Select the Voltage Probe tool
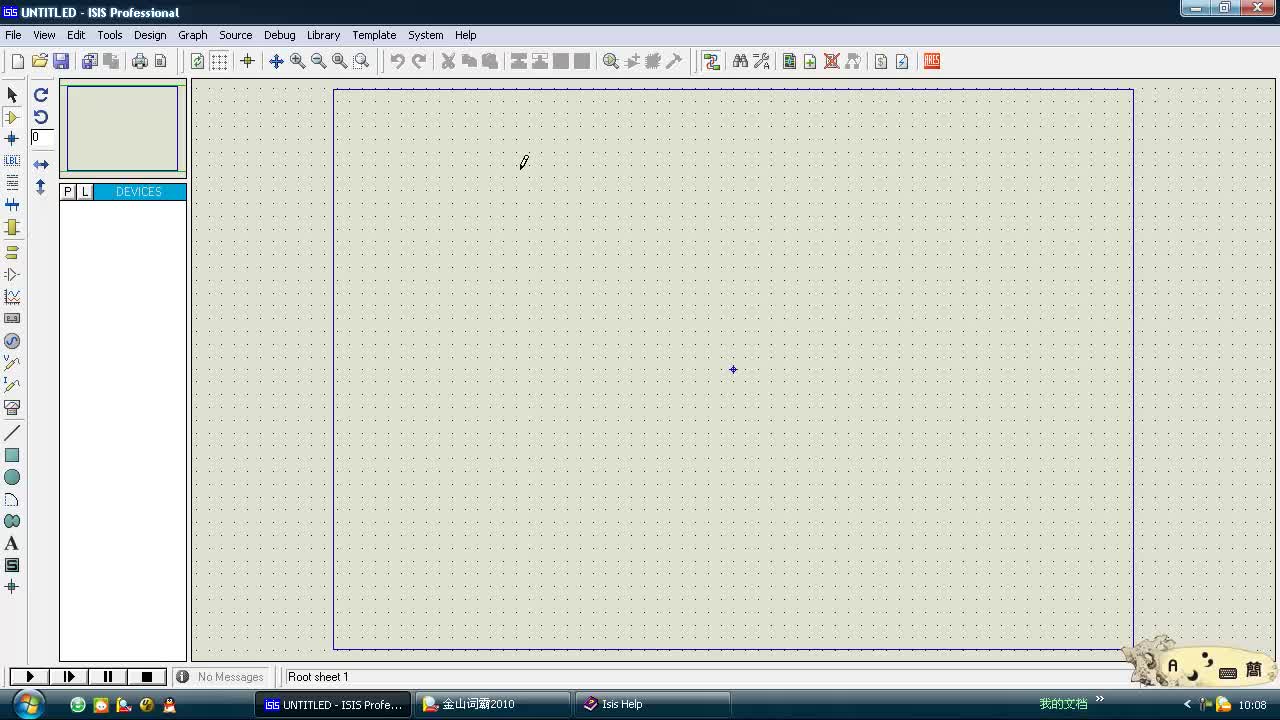The image size is (1280, 720). [12, 363]
